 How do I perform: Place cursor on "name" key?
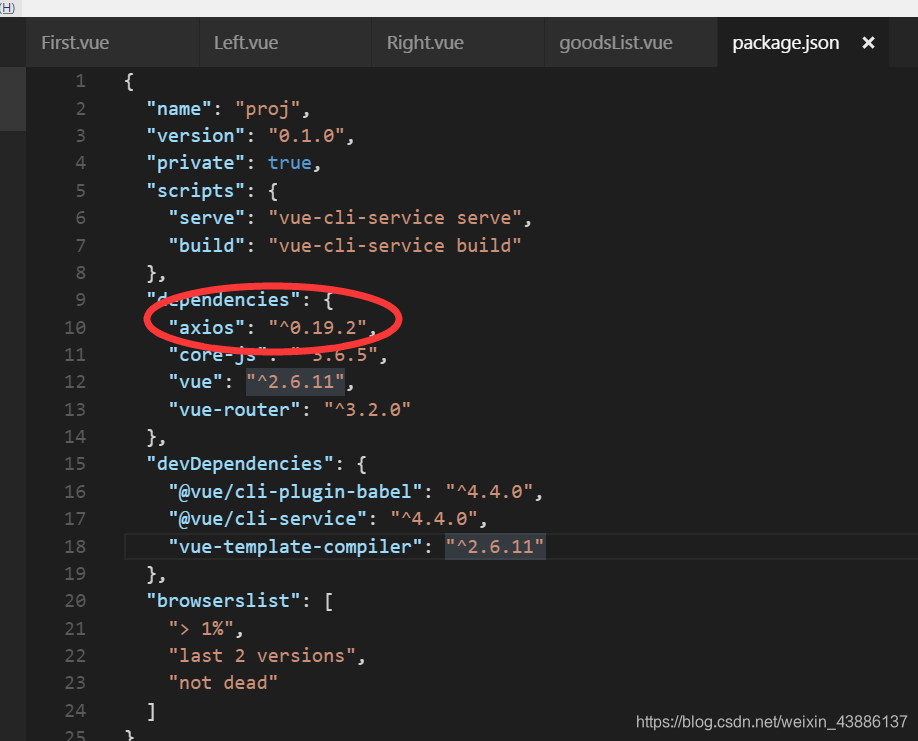[x=179, y=109]
